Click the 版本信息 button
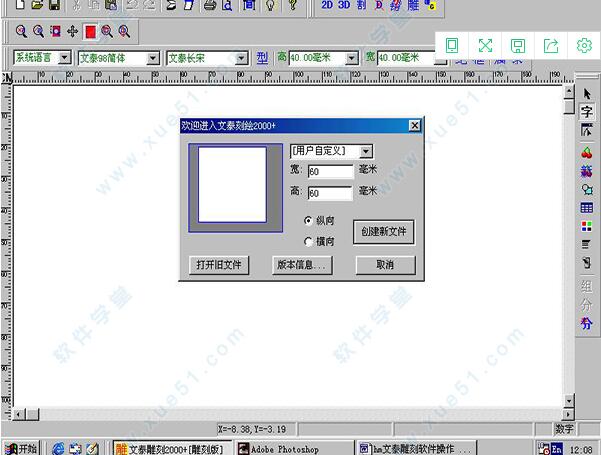601x455 pixels. [x=301, y=265]
